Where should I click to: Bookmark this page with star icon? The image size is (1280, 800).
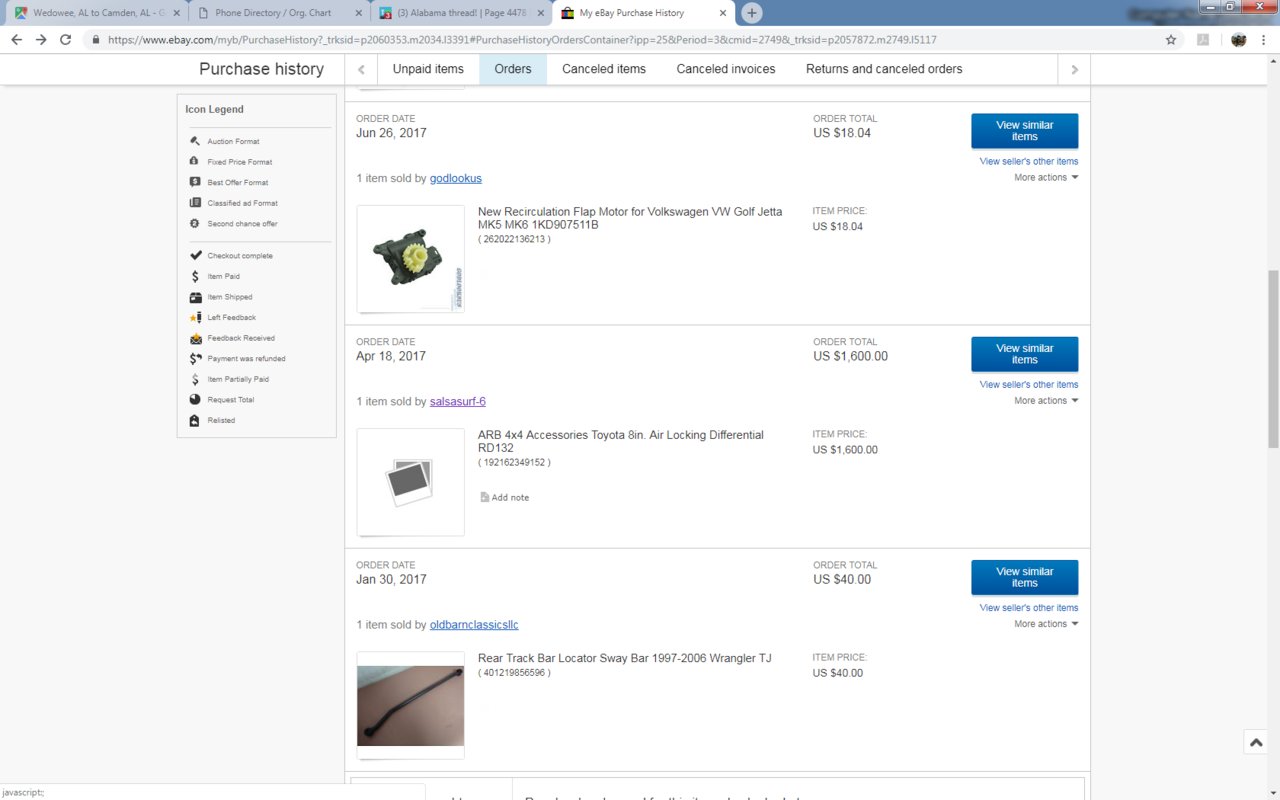click(1171, 40)
